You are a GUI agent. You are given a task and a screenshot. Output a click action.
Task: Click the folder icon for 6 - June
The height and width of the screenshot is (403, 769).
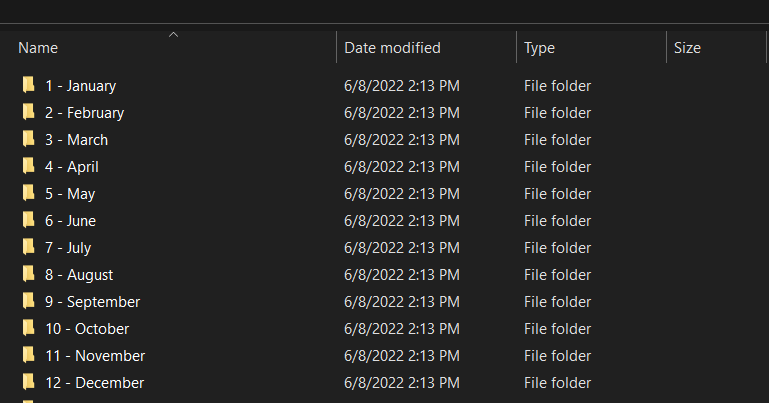click(29, 221)
